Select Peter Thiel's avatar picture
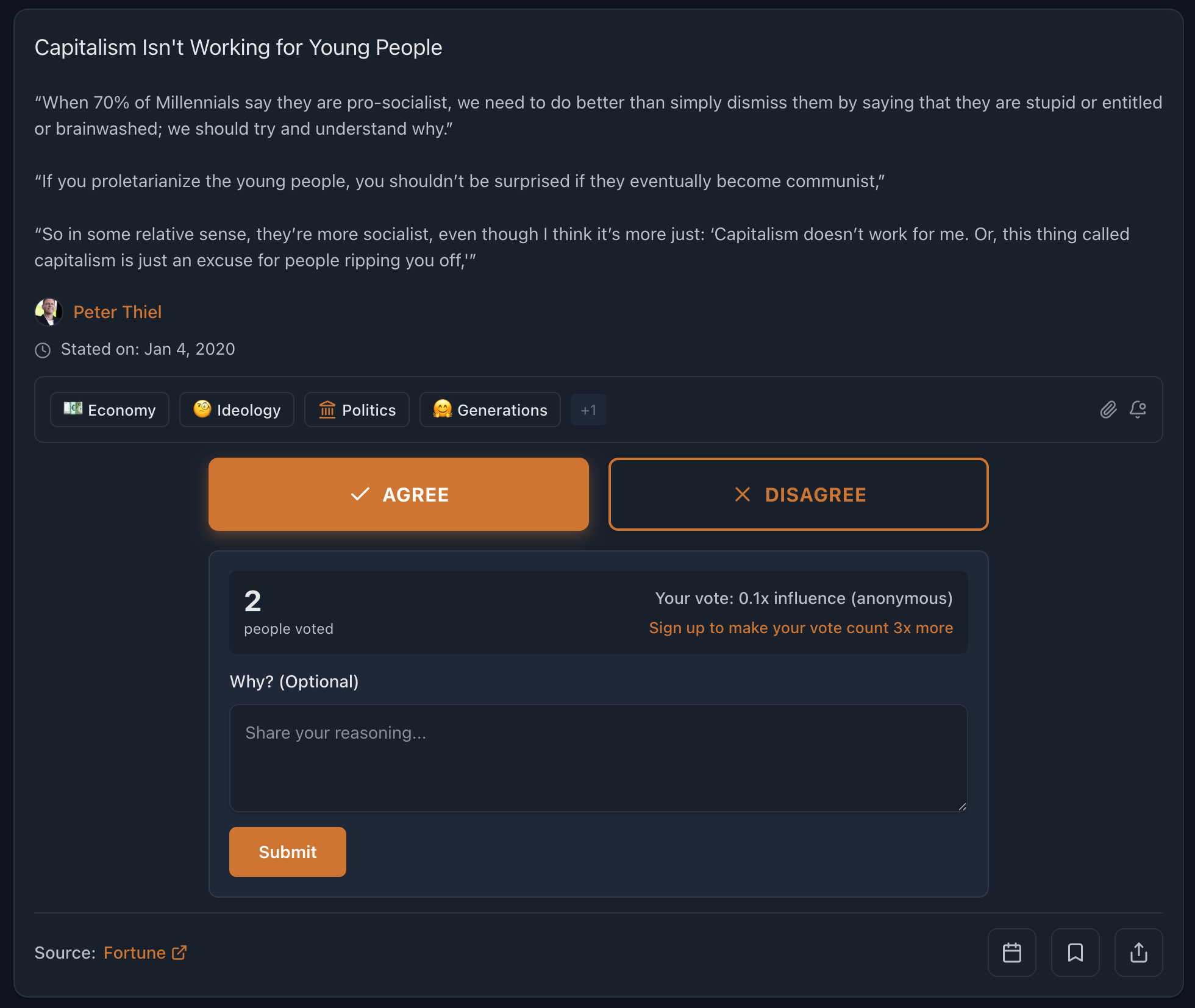Image resolution: width=1195 pixels, height=1008 pixels. tap(49, 311)
